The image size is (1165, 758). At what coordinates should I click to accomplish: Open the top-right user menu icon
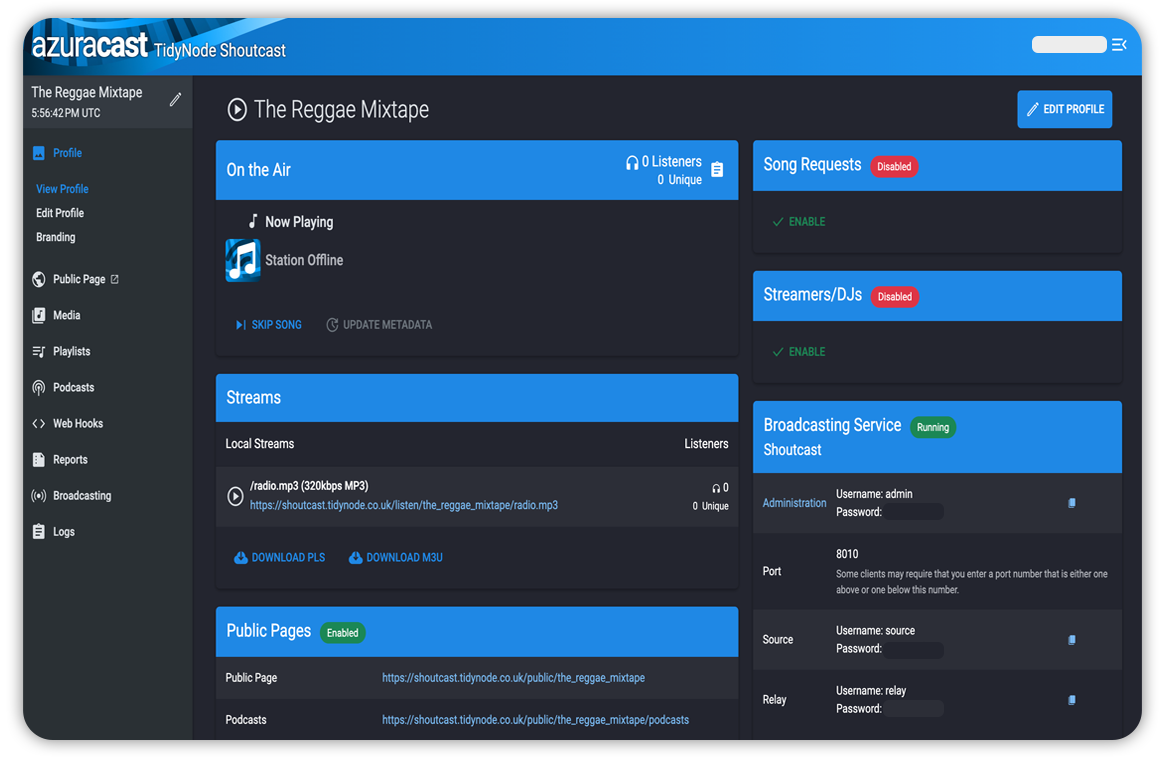pos(1119,44)
